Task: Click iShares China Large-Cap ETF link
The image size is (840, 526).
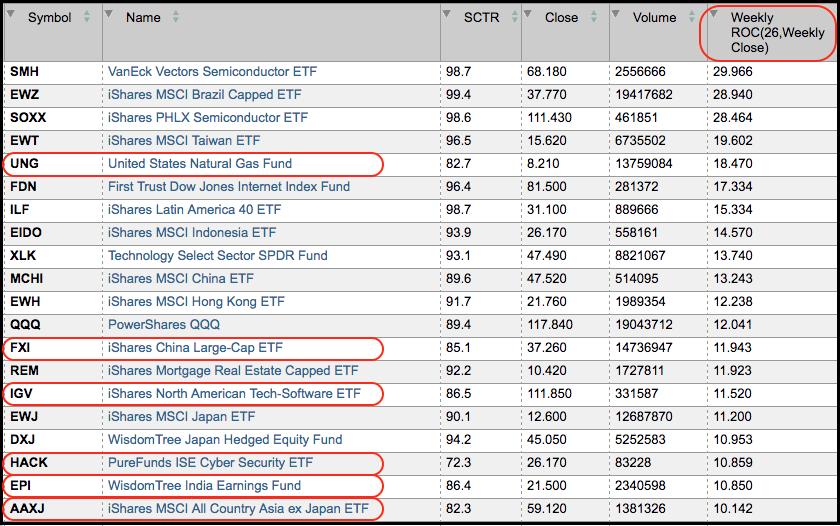Action: [195, 348]
